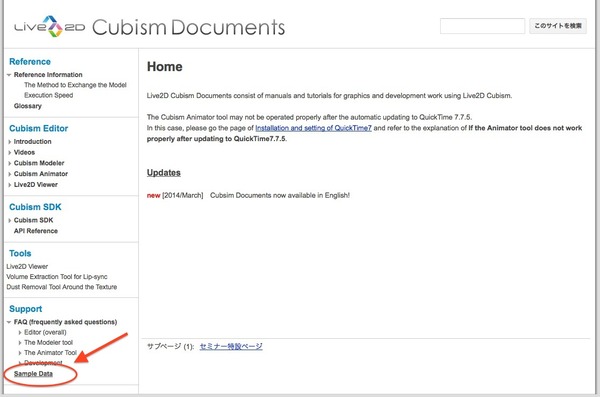Open FAQ (frequently asked questions)

coord(65,322)
